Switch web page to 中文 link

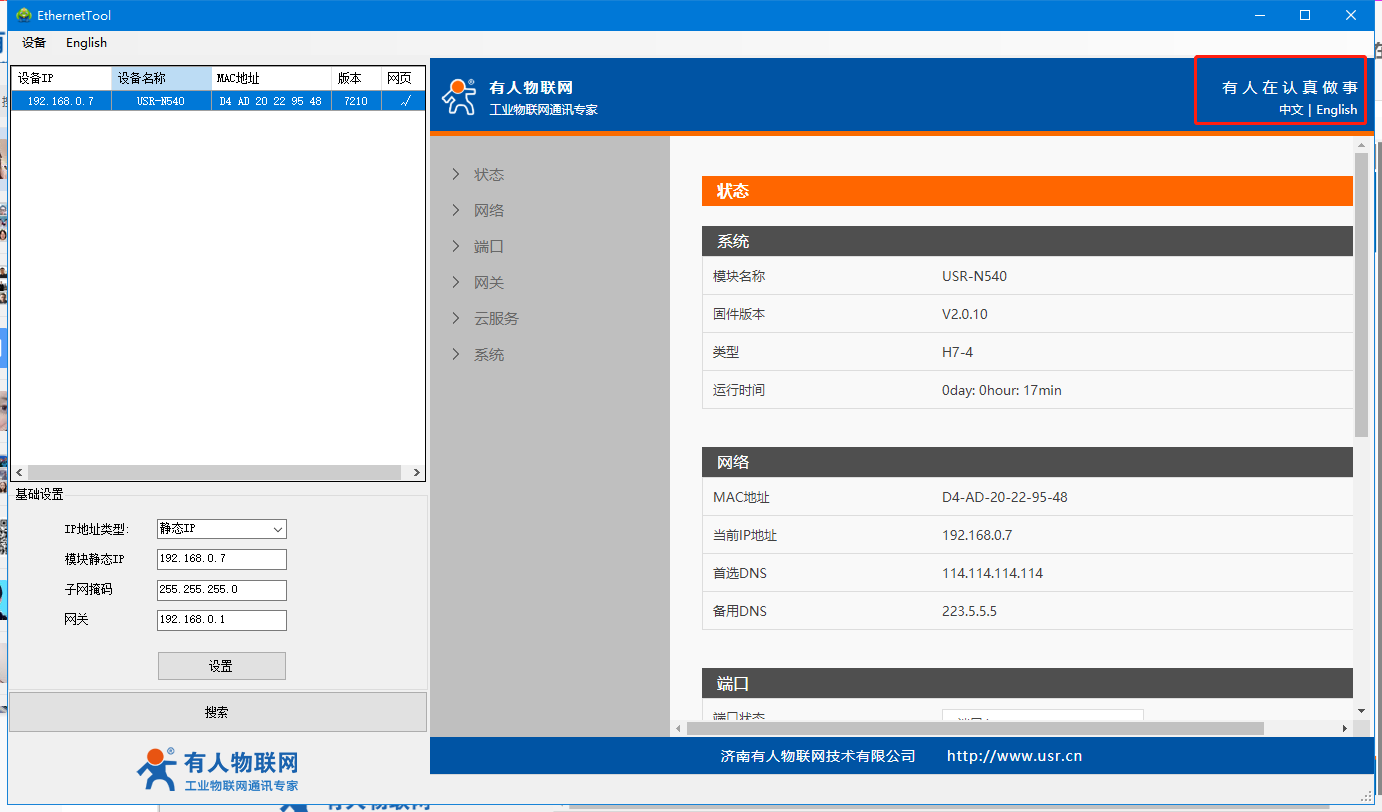(1291, 110)
